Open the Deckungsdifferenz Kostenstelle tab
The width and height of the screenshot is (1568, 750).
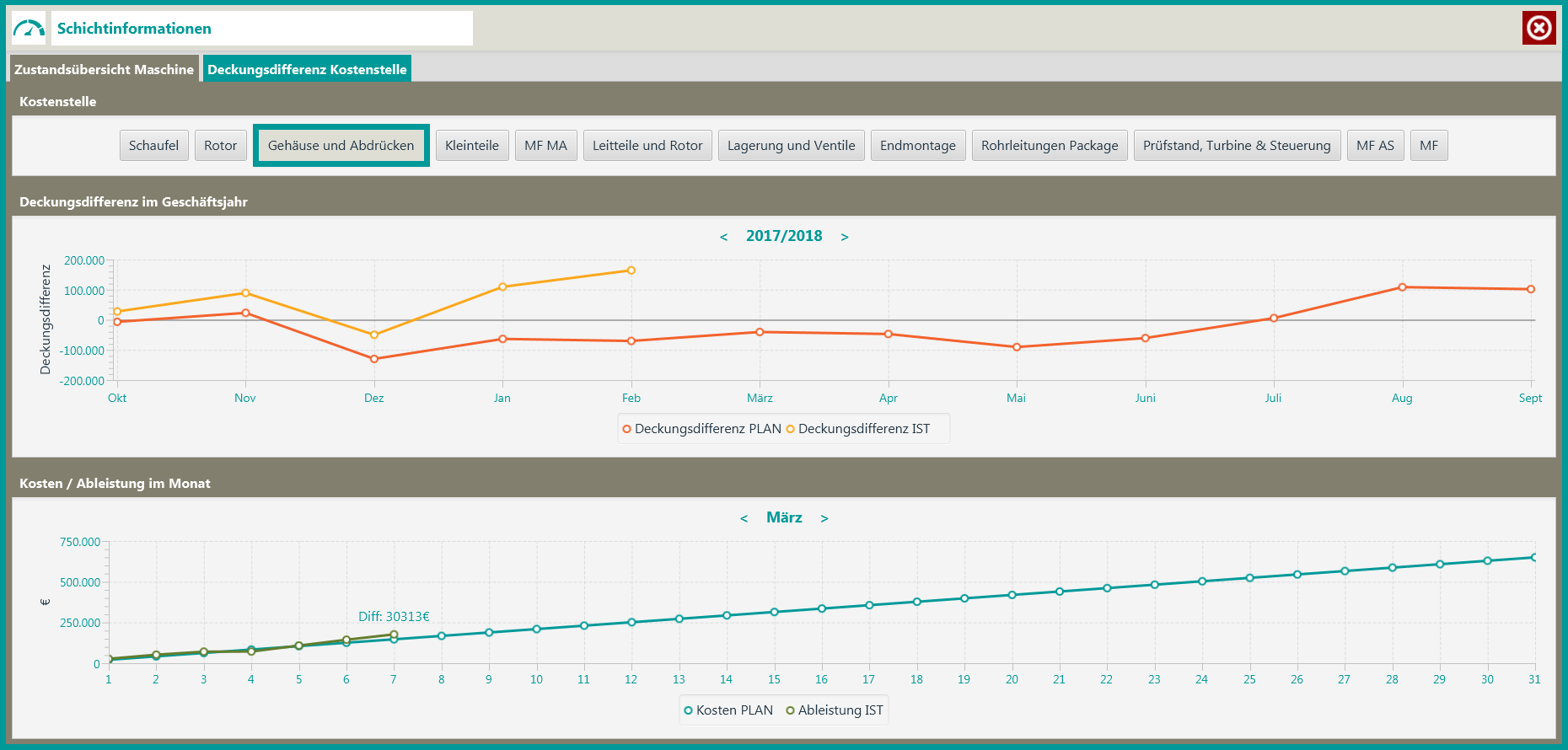pyautogui.click(x=307, y=70)
